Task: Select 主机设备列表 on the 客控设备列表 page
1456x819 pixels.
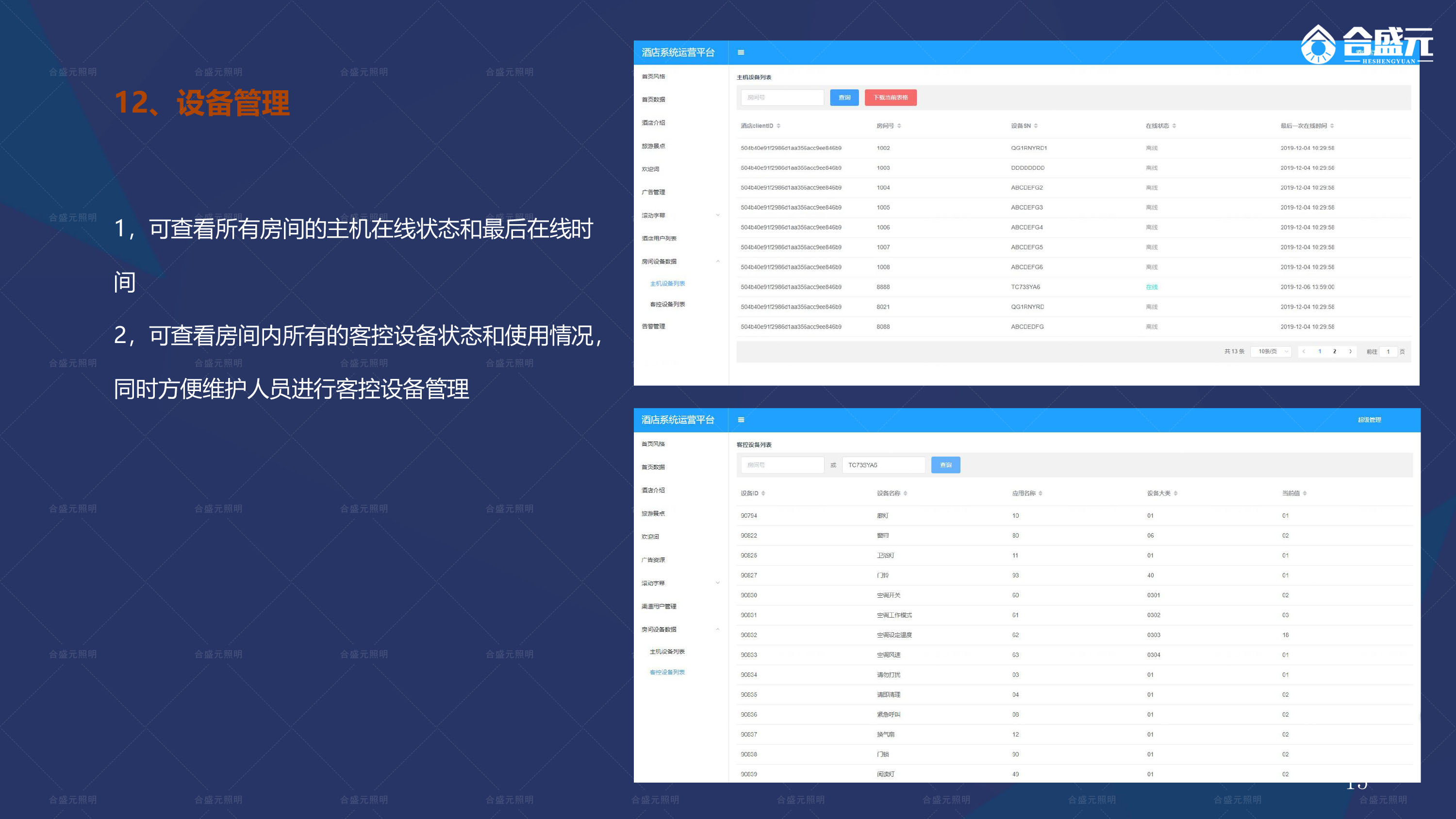Action: pyautogui.click(x=667, y=652)
